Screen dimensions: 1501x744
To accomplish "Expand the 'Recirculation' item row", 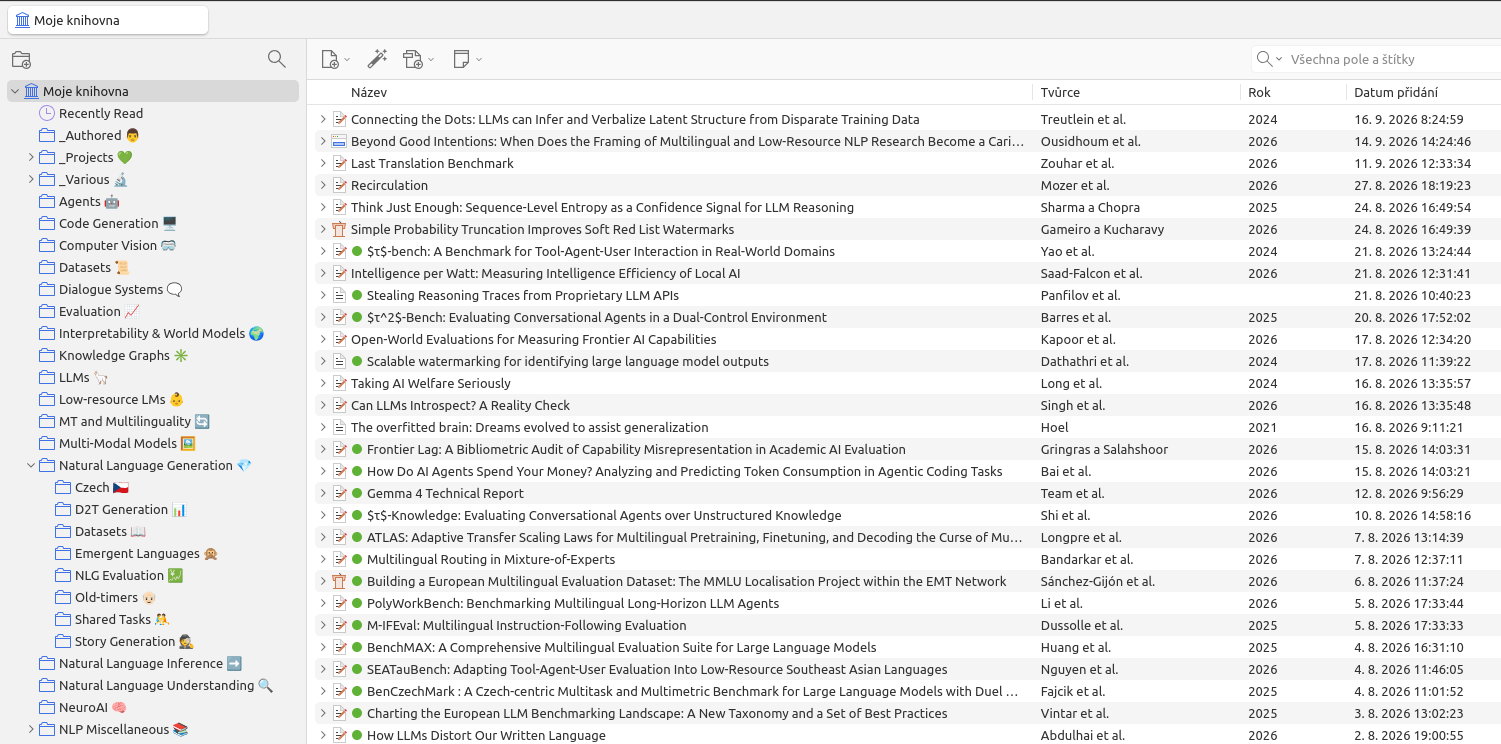I will pos(323,185).
